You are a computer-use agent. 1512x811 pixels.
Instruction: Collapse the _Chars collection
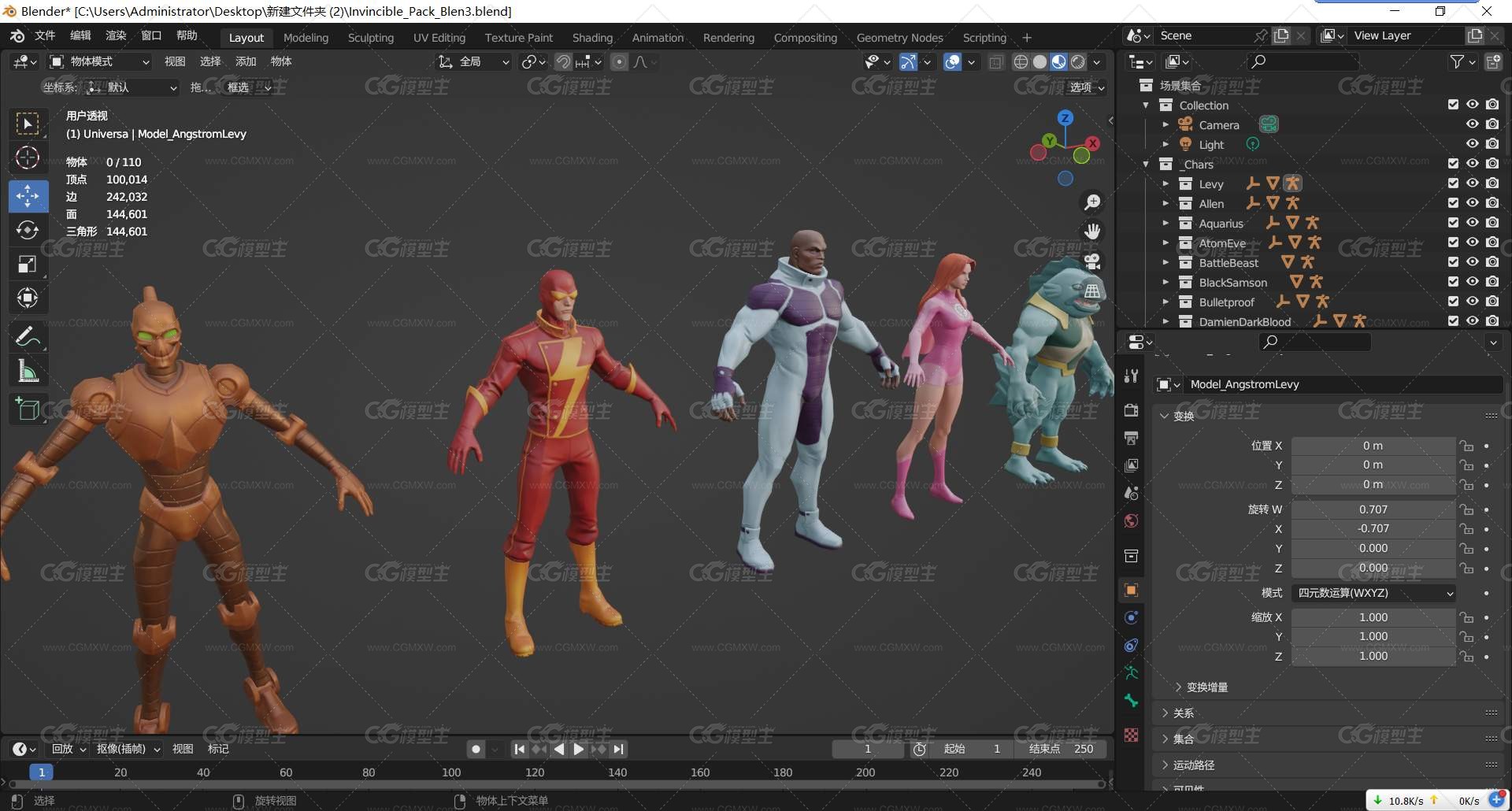[x=1146, y=165]
